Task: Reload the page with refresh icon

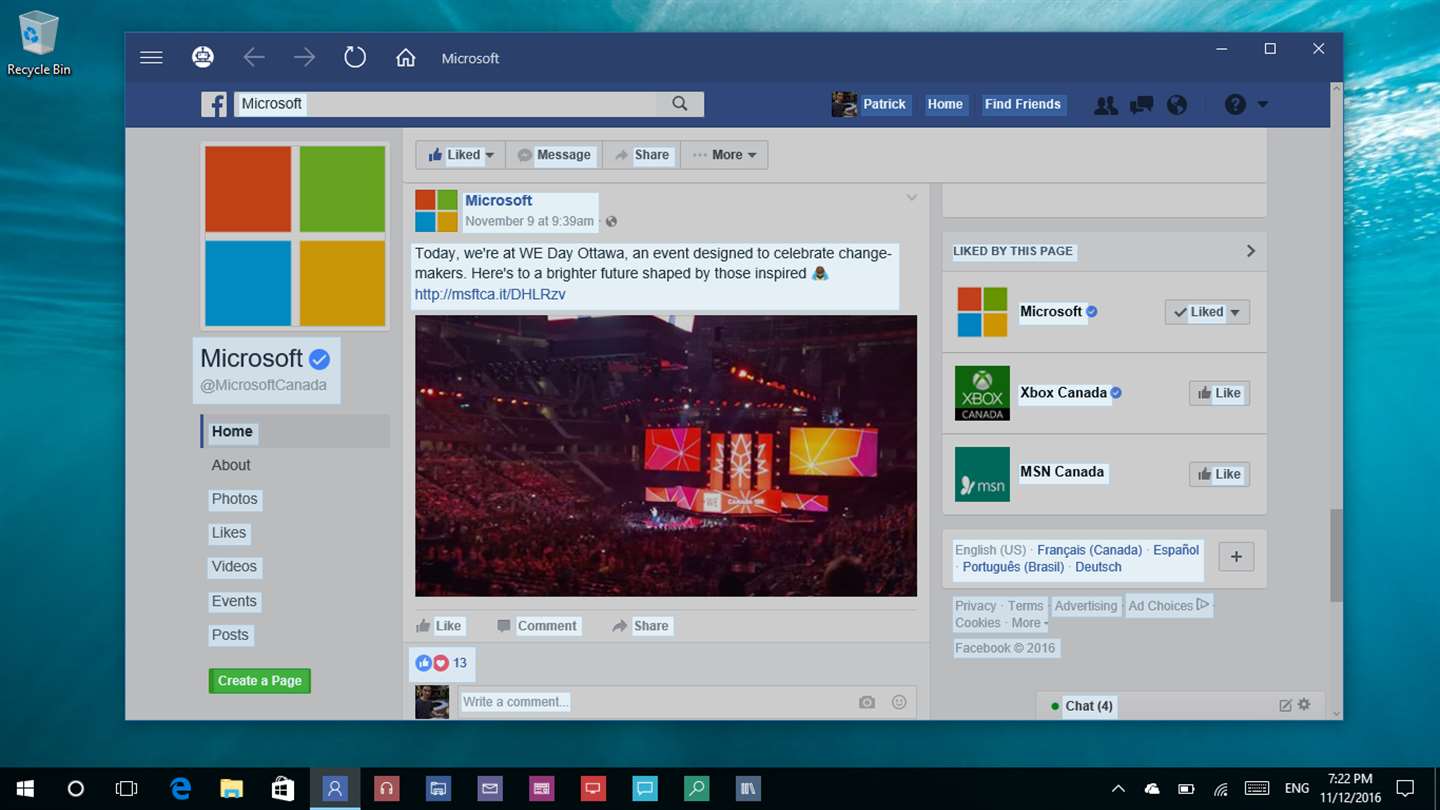Action: coord(355,57)
